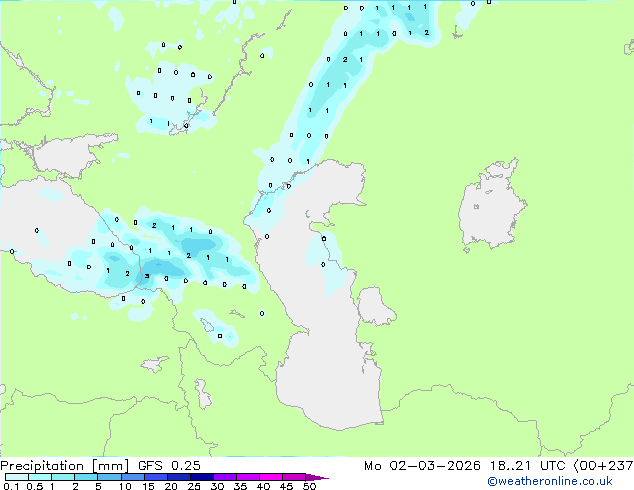Click the precipitation value '3' on the map
Image resolution: width=634 pixels, height=490 pixels.
point(147,276)
